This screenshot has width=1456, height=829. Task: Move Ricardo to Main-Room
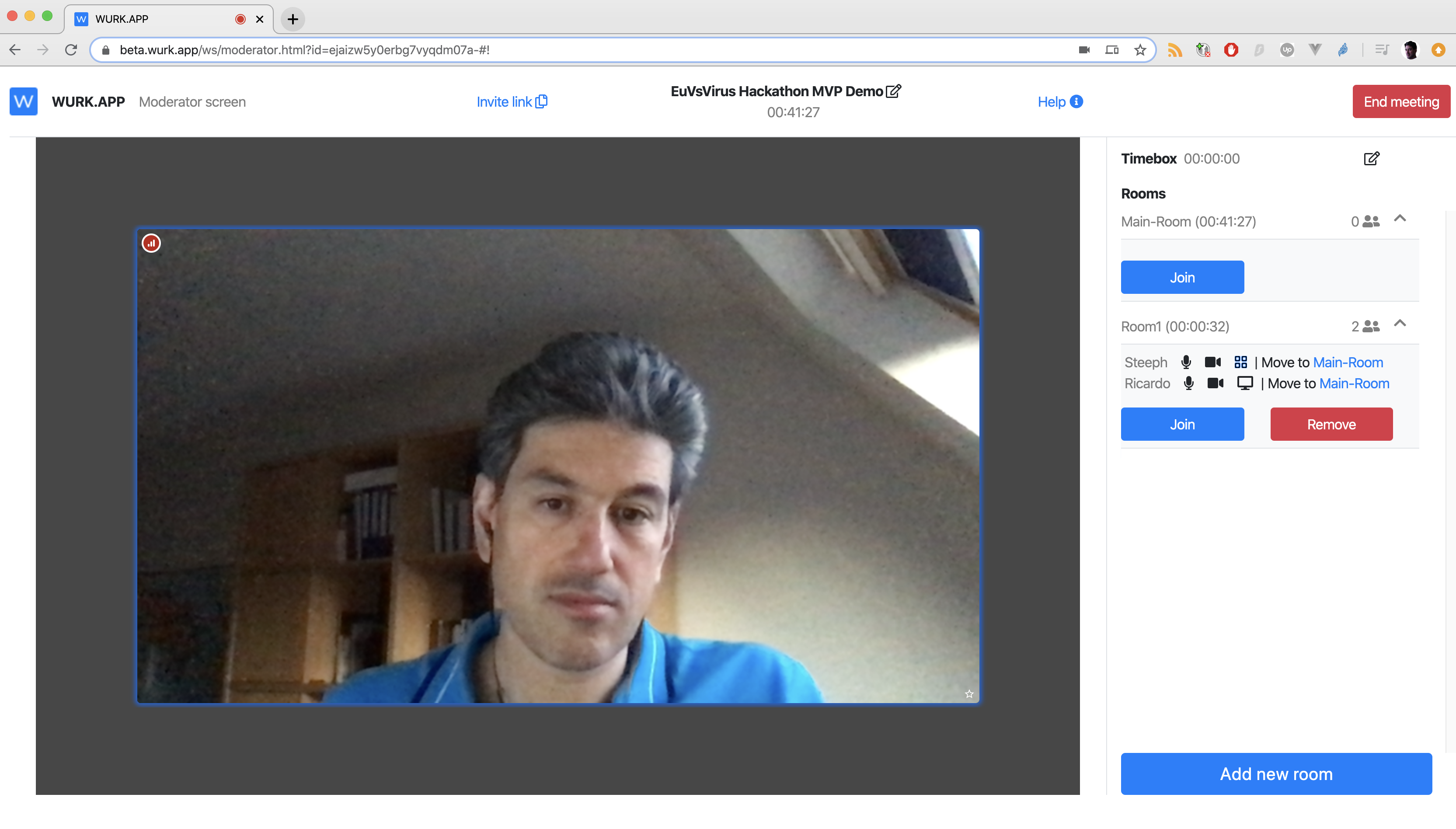(1354, 383)
